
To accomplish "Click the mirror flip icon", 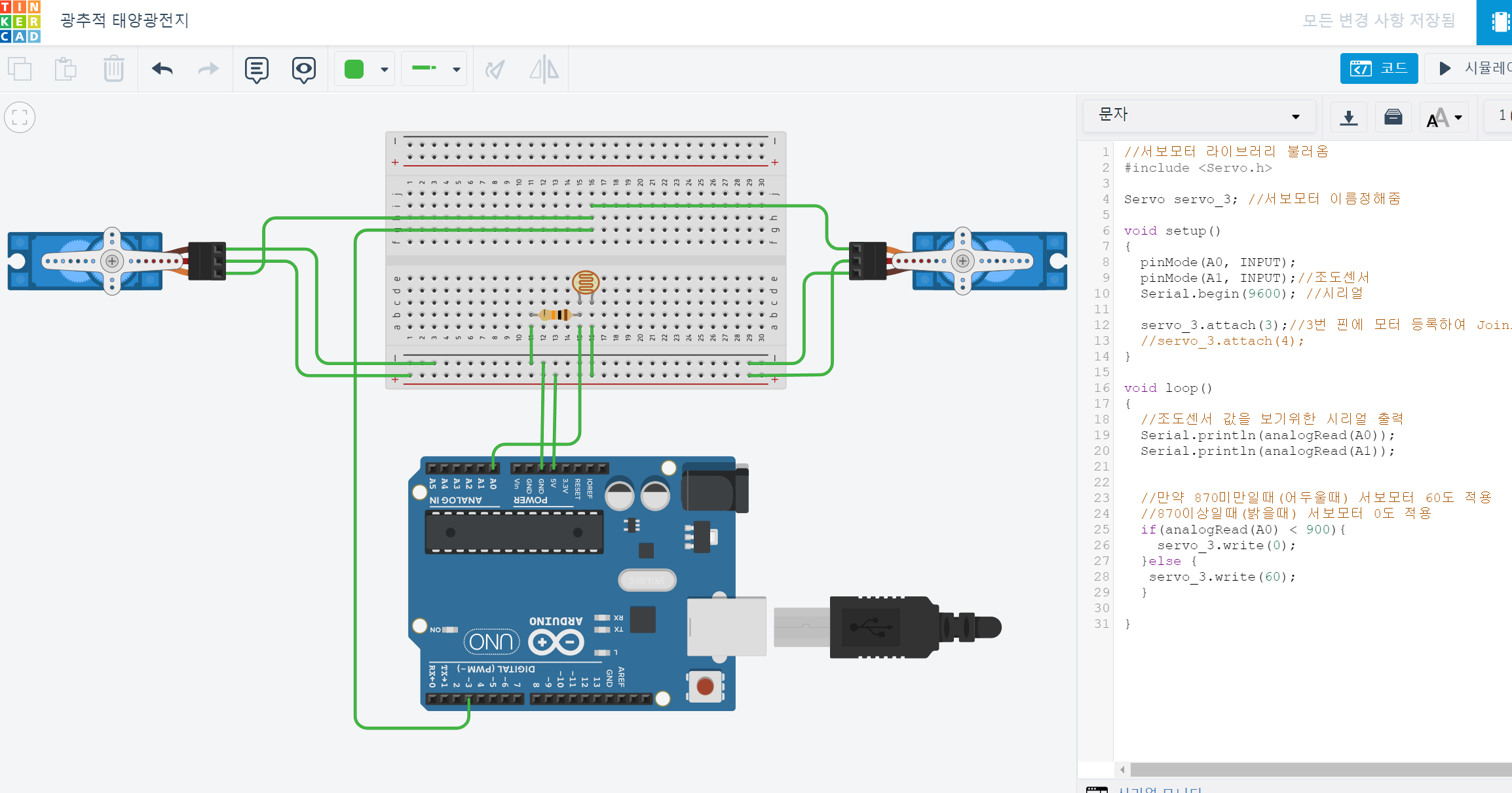I will 544,69.
